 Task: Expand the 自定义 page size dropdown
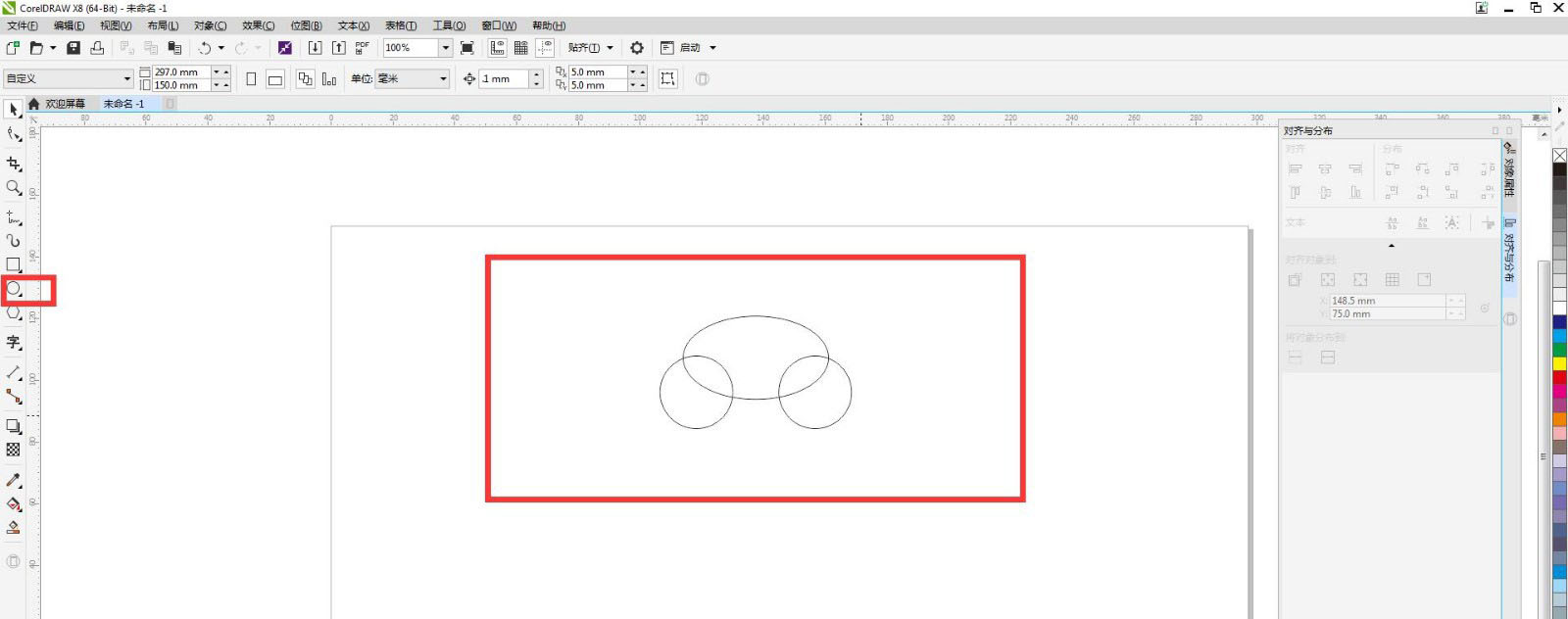pos(126,78)
